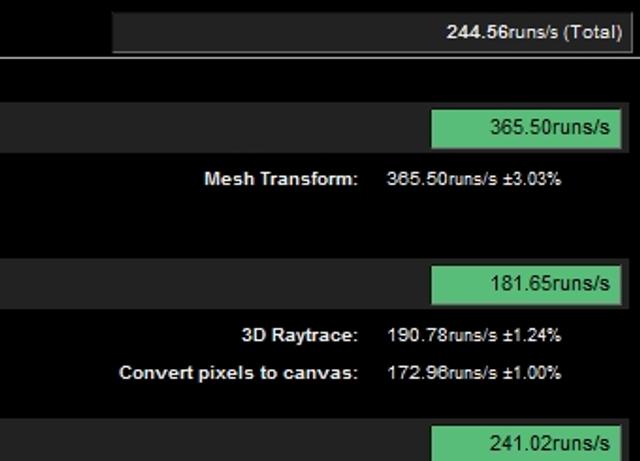Click the Mesh Transform test label
Screen dimensions: 640x461
[x=280, y=180]
